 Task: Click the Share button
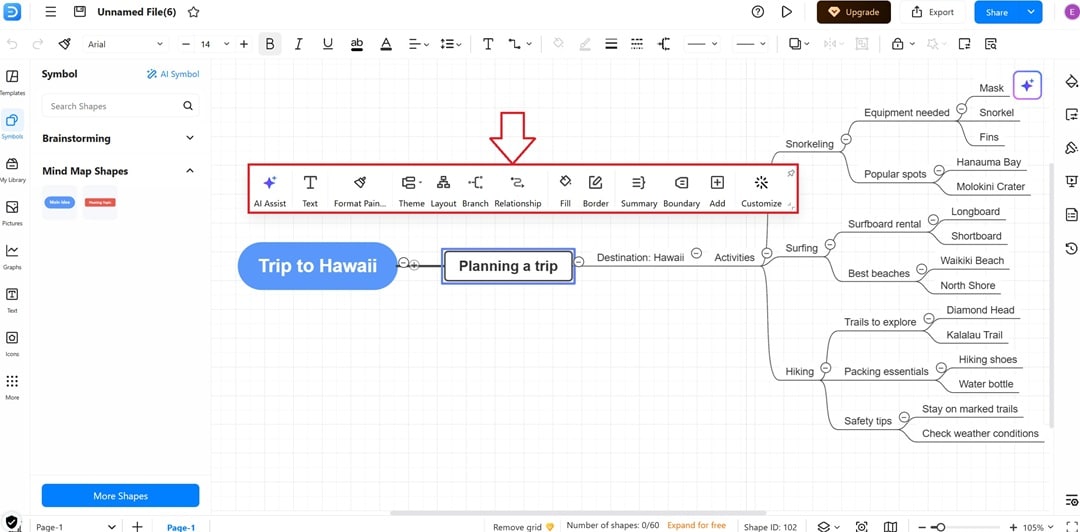(x=997, y=12)
